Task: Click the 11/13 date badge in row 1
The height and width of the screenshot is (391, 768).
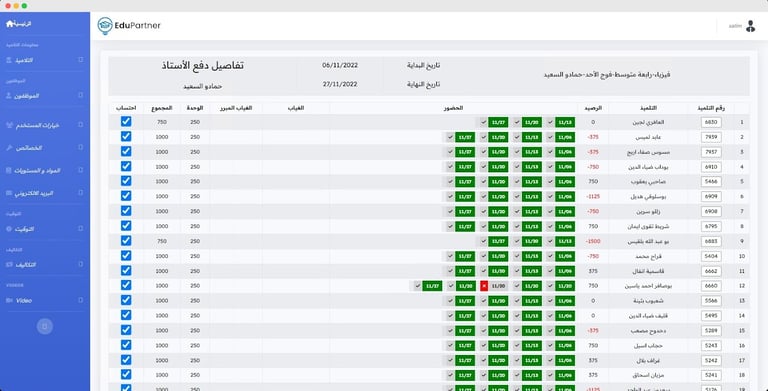Action: point(565,122)
